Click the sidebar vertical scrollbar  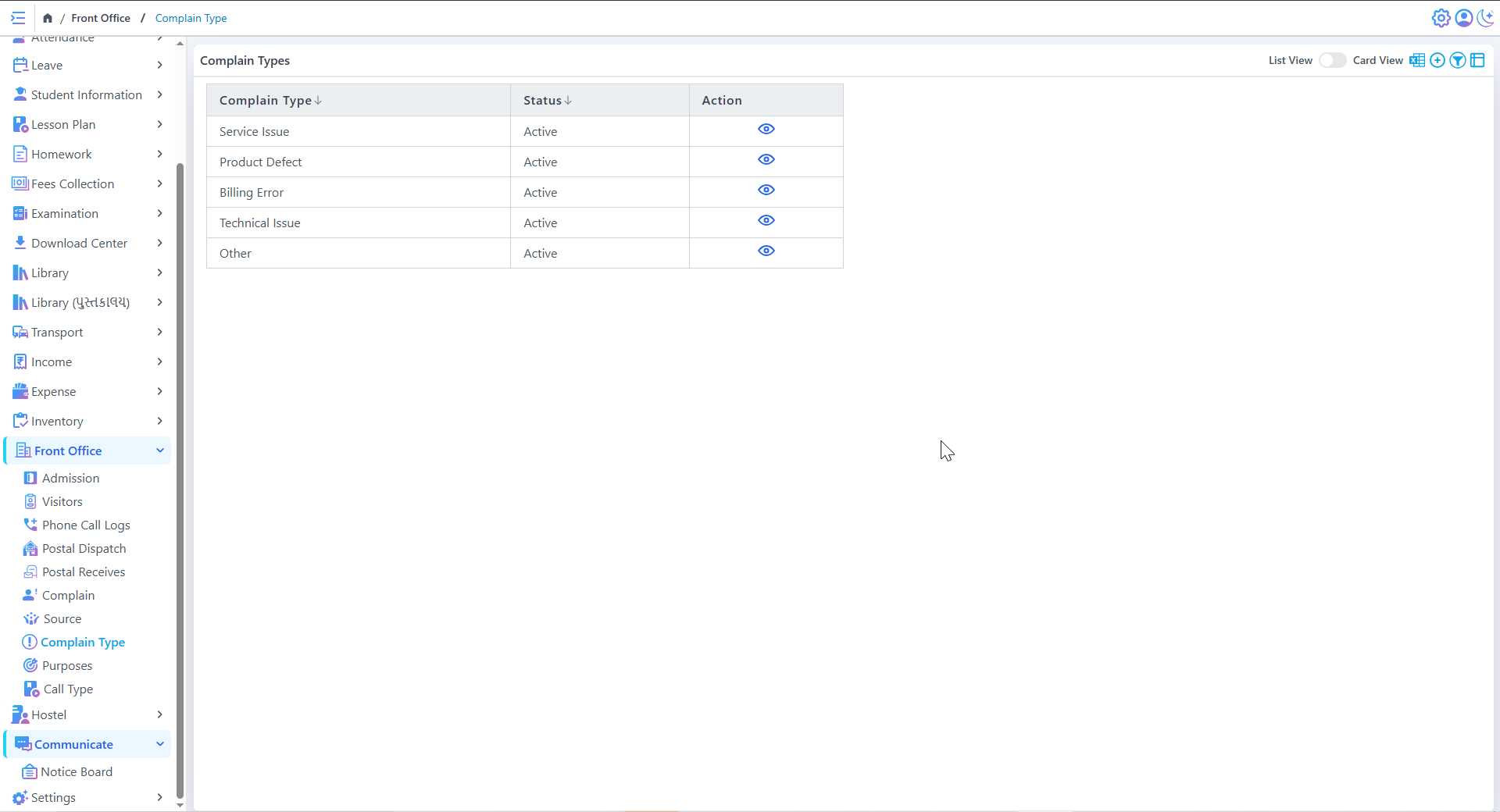(x=180, y=468)
